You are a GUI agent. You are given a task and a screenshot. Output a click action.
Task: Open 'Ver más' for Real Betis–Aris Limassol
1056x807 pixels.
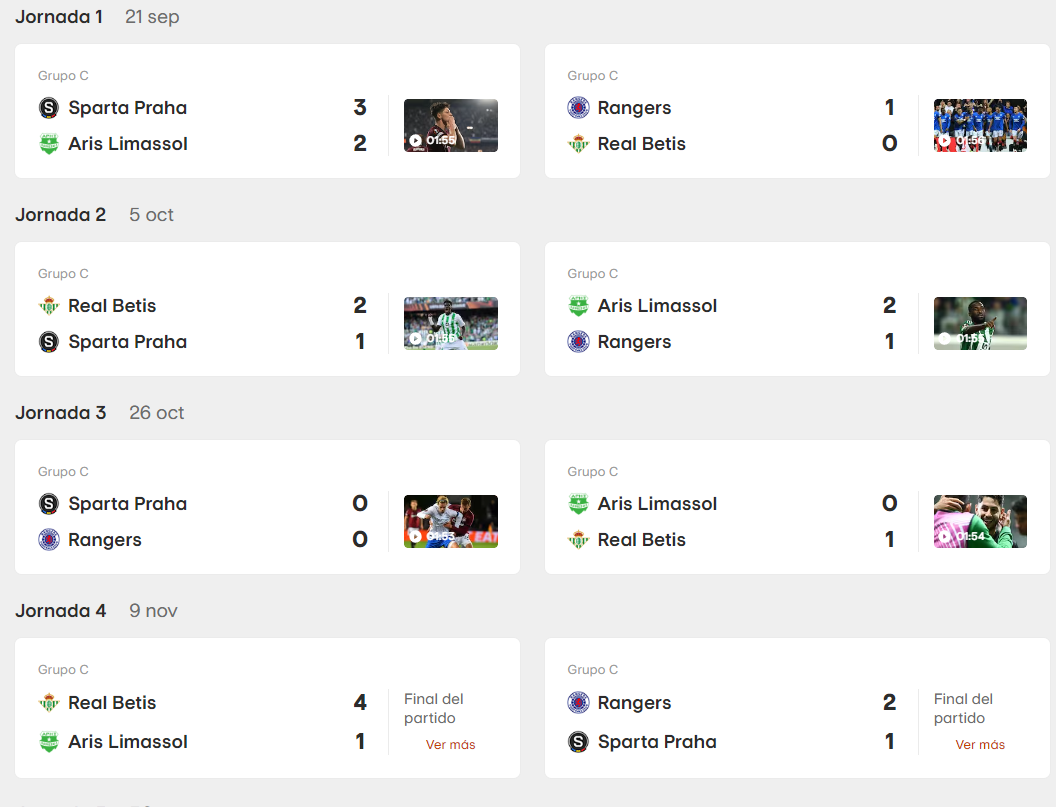click(450, 745)
